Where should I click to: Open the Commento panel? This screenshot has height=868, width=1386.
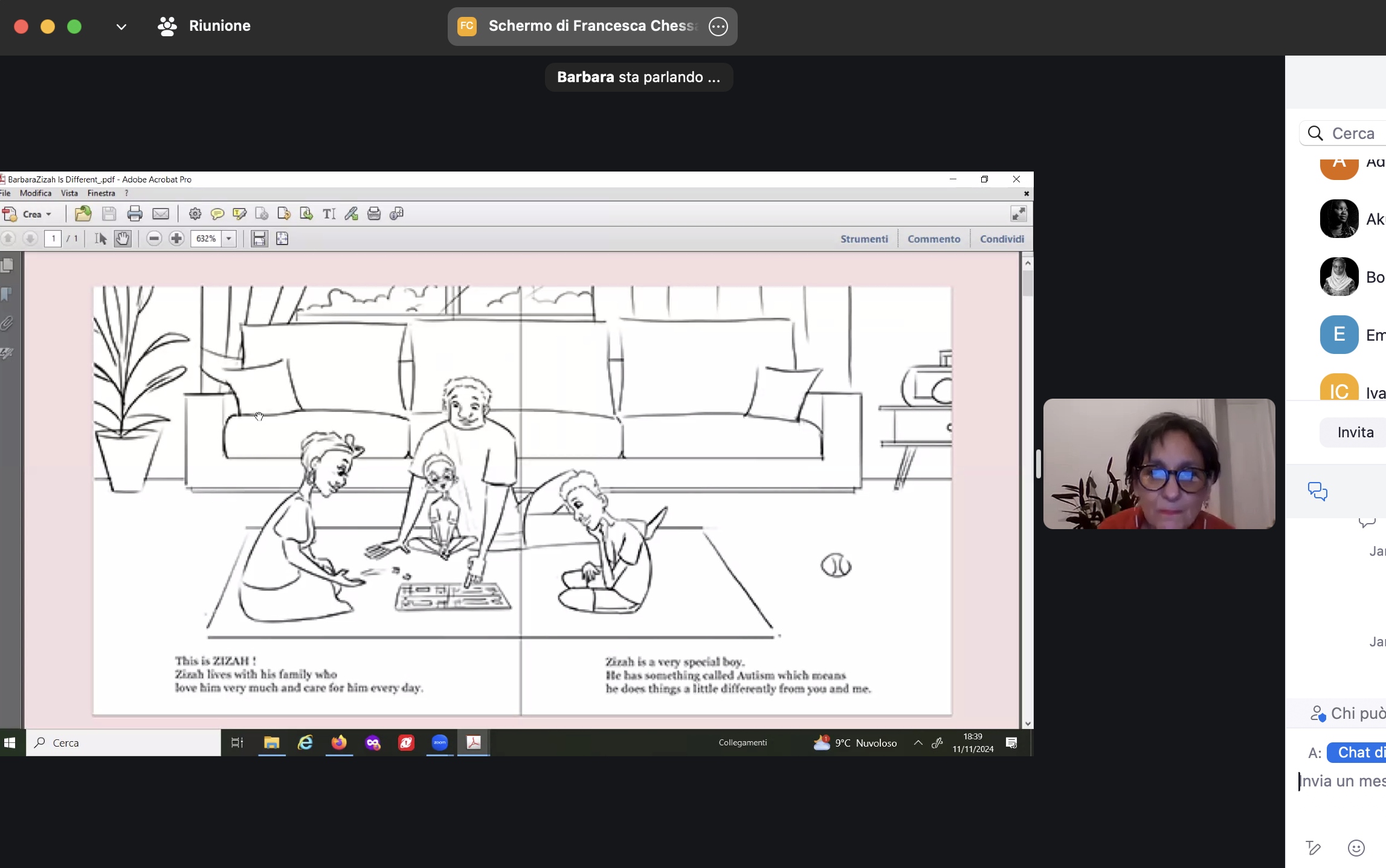(x=933, y=239)
